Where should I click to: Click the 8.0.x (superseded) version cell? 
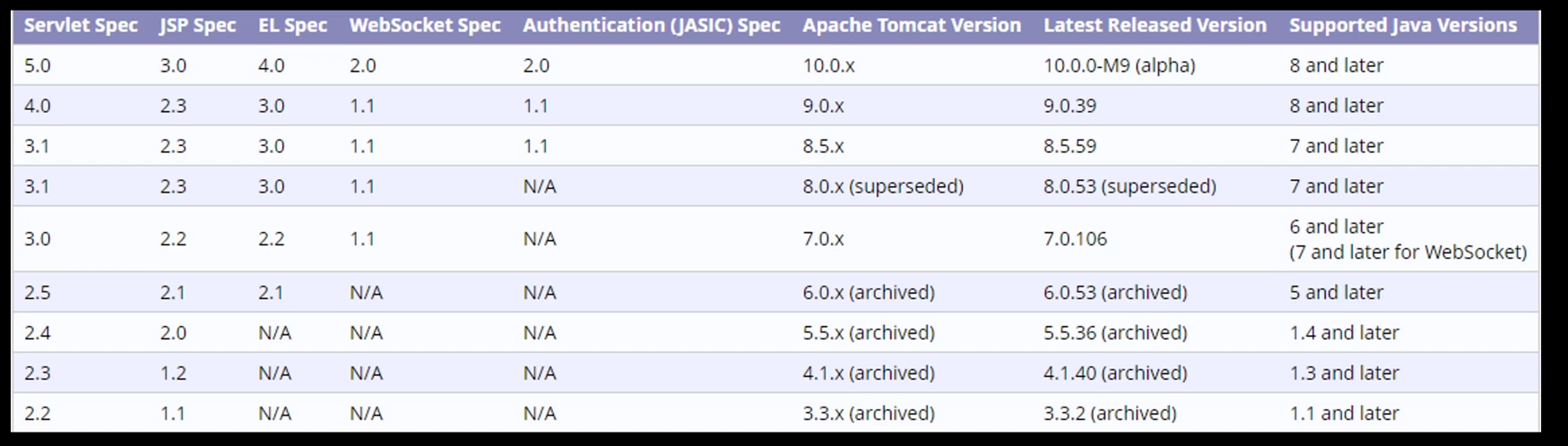[x=883, y=186]
